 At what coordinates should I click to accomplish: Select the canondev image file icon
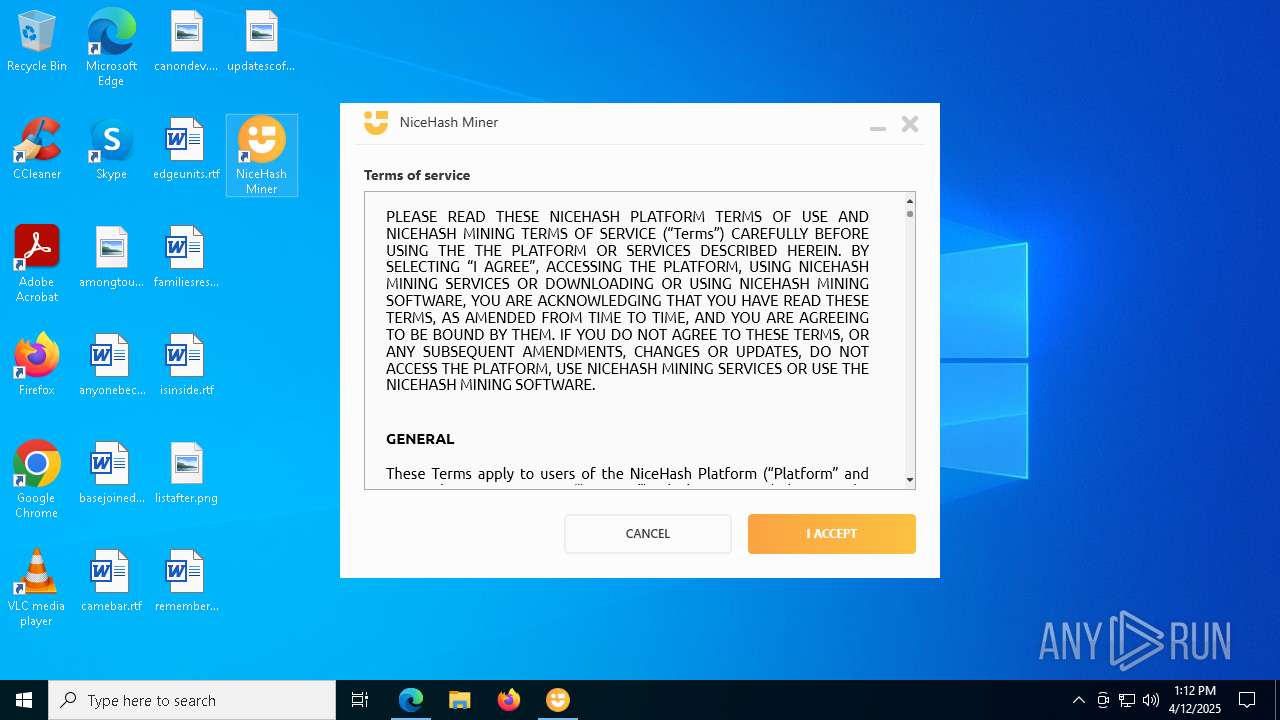click(186, 42)
